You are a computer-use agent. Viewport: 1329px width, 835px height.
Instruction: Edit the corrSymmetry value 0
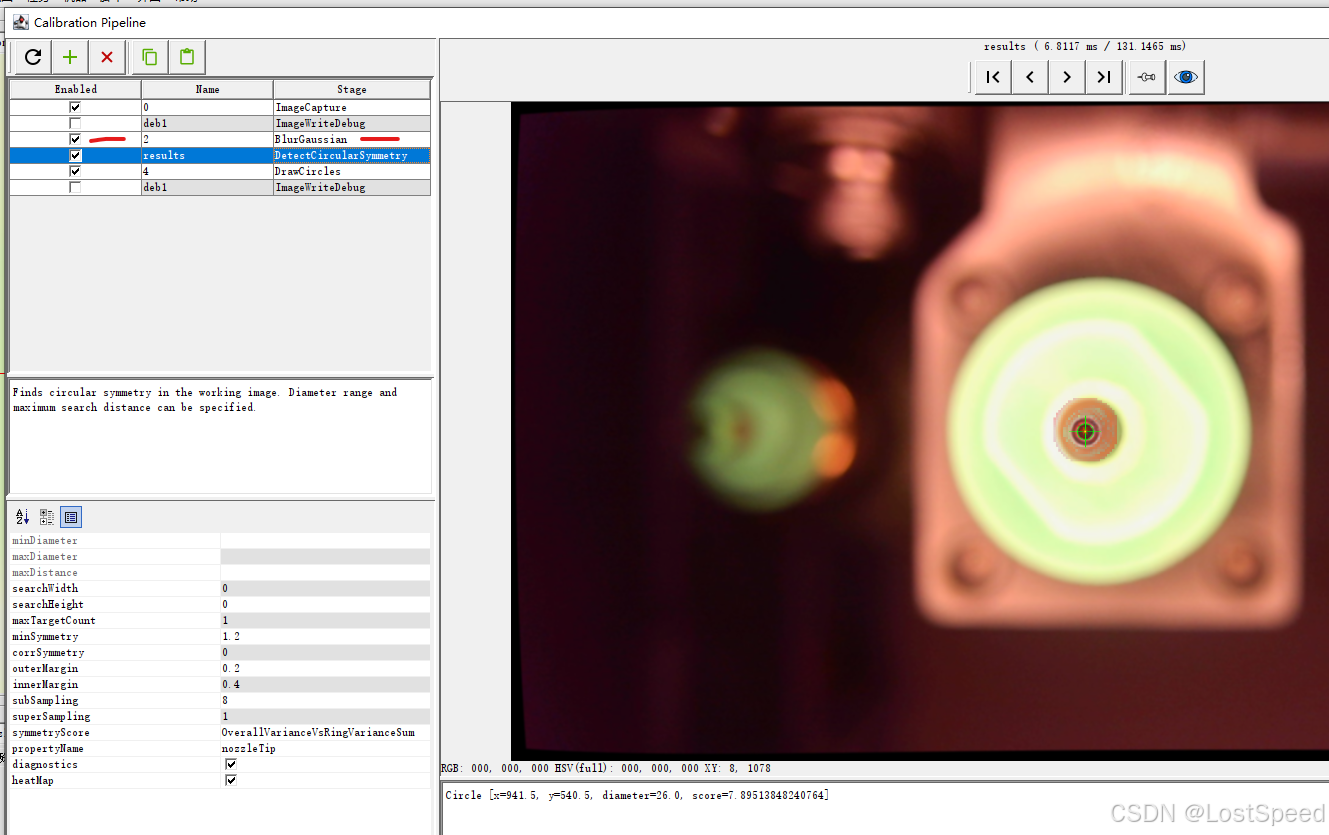(x=325, y=652)
